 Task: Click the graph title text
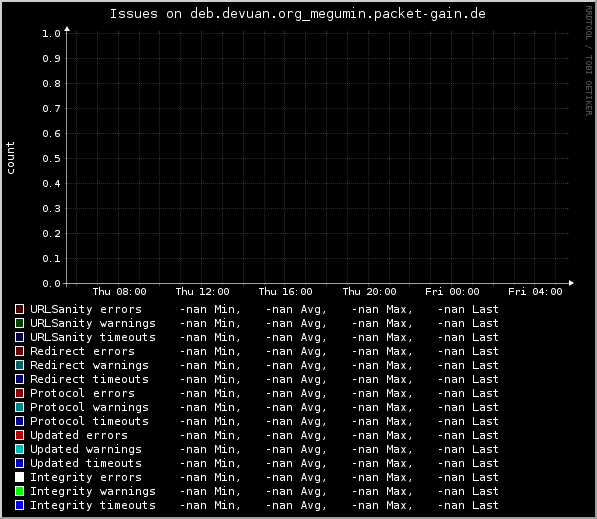point(298,14)
